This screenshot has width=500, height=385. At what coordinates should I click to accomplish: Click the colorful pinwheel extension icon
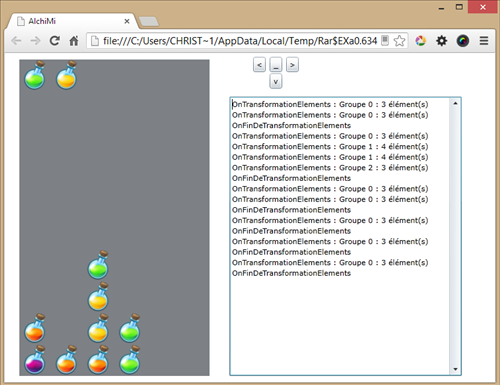tap(420, 41)
